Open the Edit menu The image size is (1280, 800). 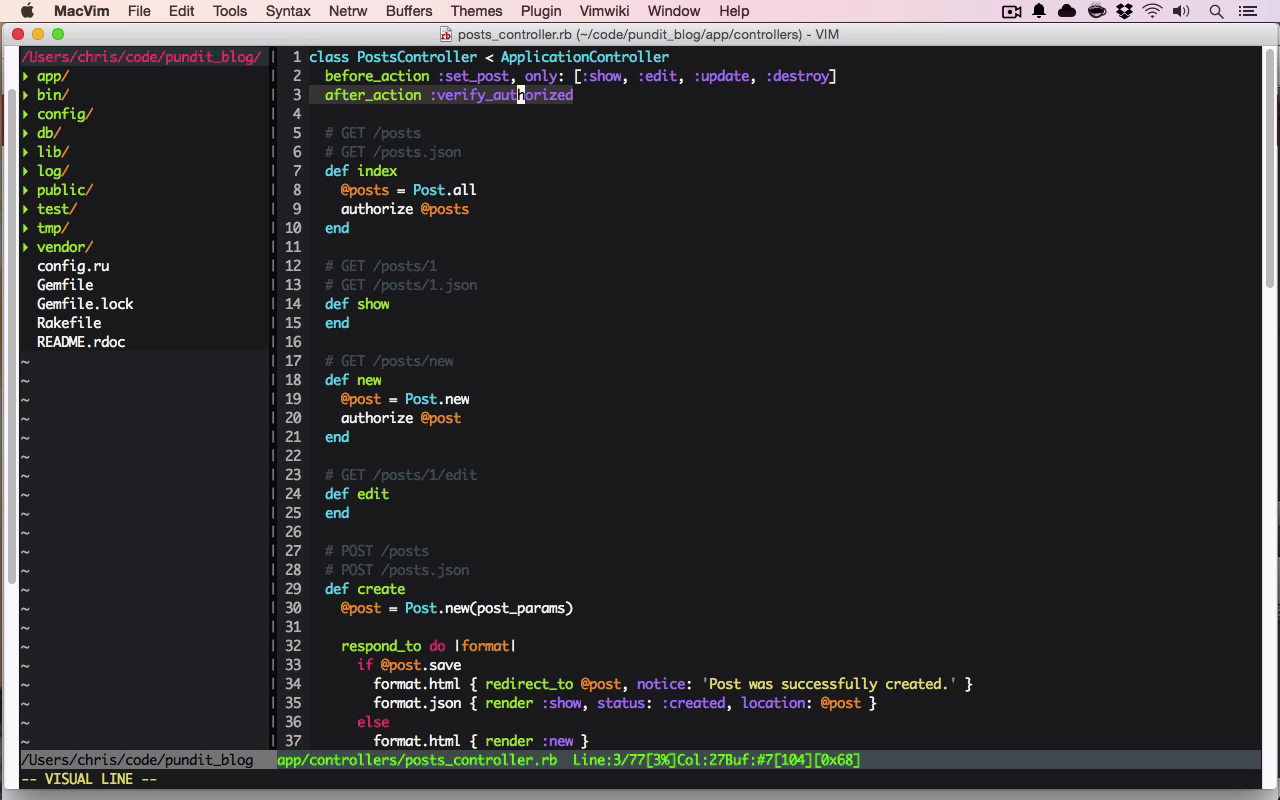181,11
